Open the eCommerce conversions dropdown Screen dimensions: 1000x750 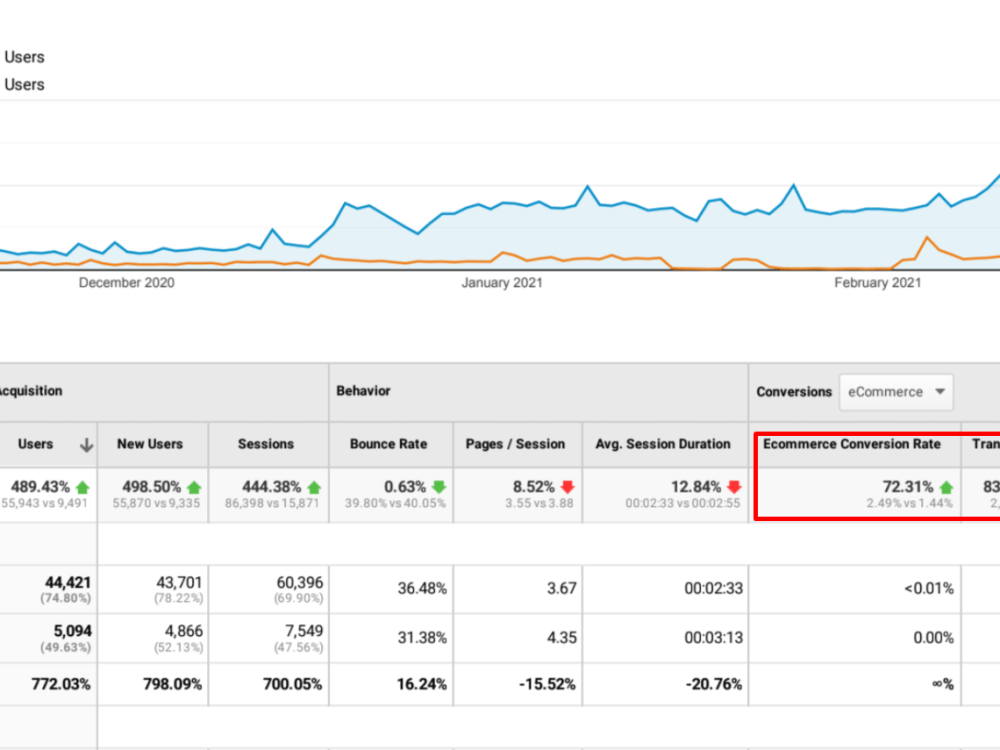(x=896, y=392)
